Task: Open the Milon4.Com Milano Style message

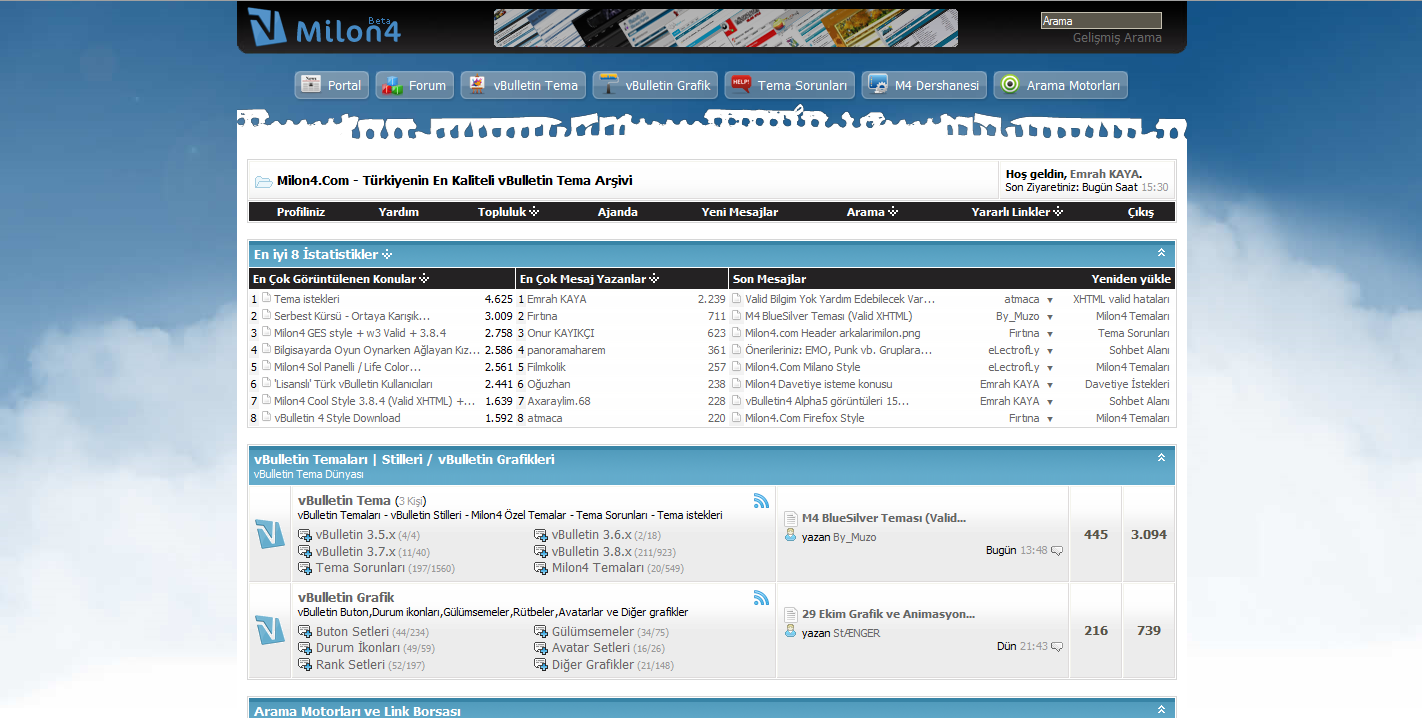Action: click(x=802, y=367)
